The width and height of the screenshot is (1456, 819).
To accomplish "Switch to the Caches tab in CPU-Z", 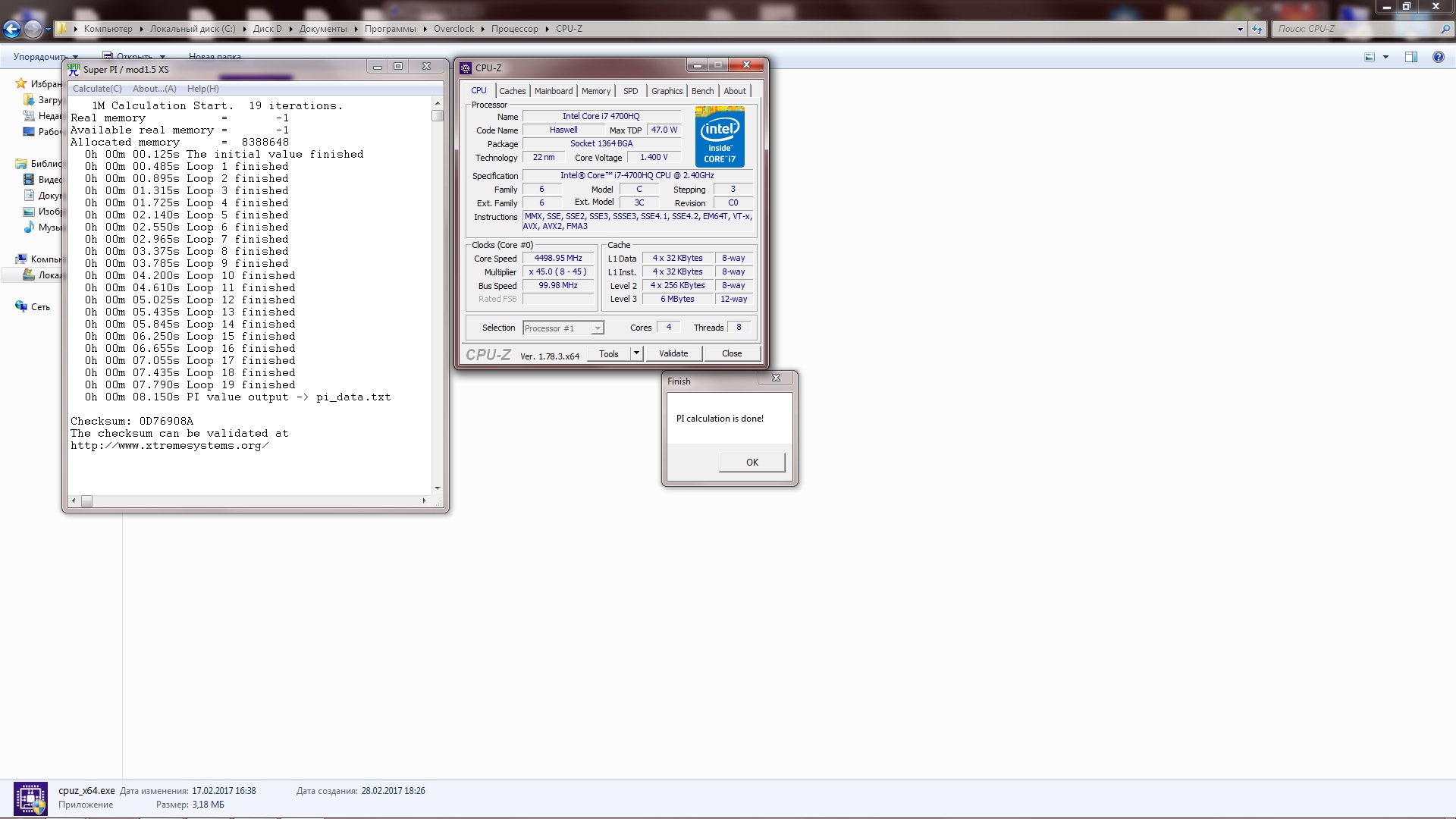I will [x=513, y=91].
